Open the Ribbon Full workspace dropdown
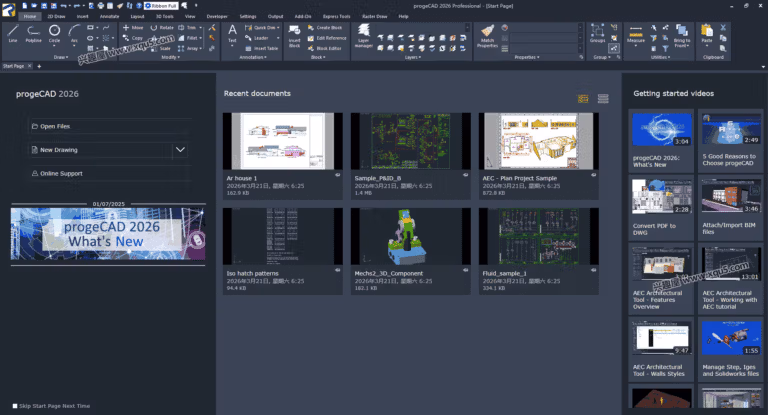The image size is (768, 415). click(161, 6)
